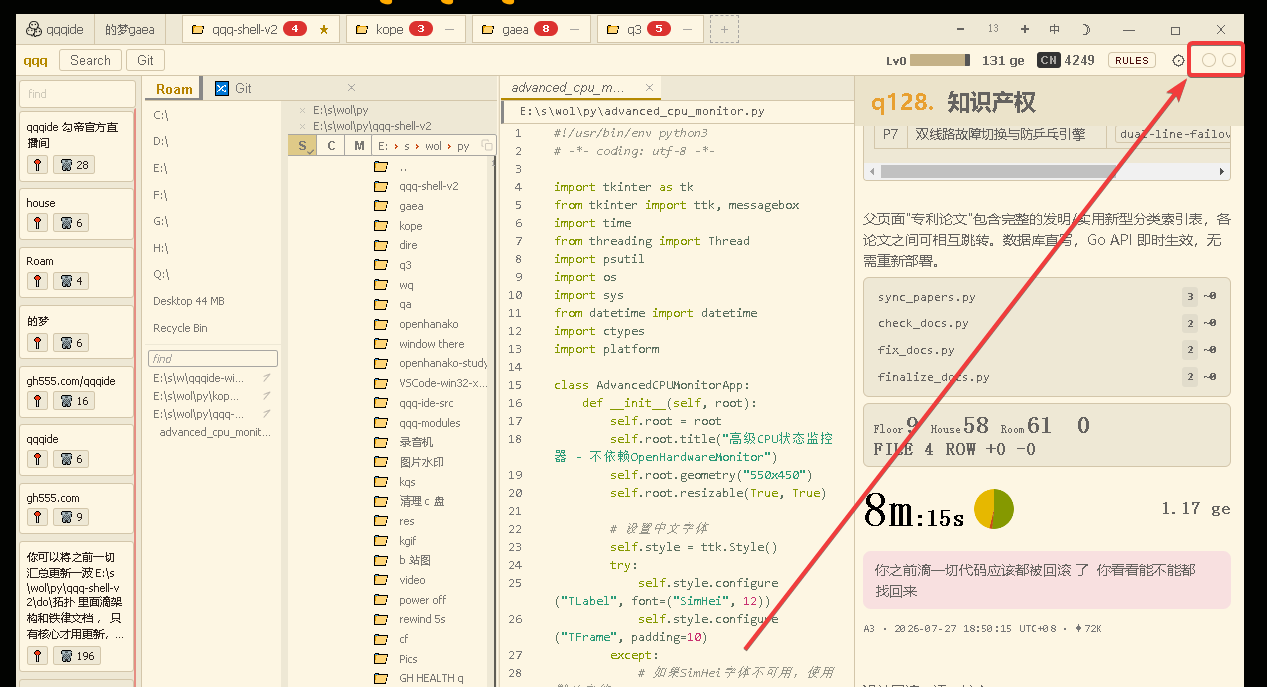
Task: Click the Search button
Action: [90, 60]
